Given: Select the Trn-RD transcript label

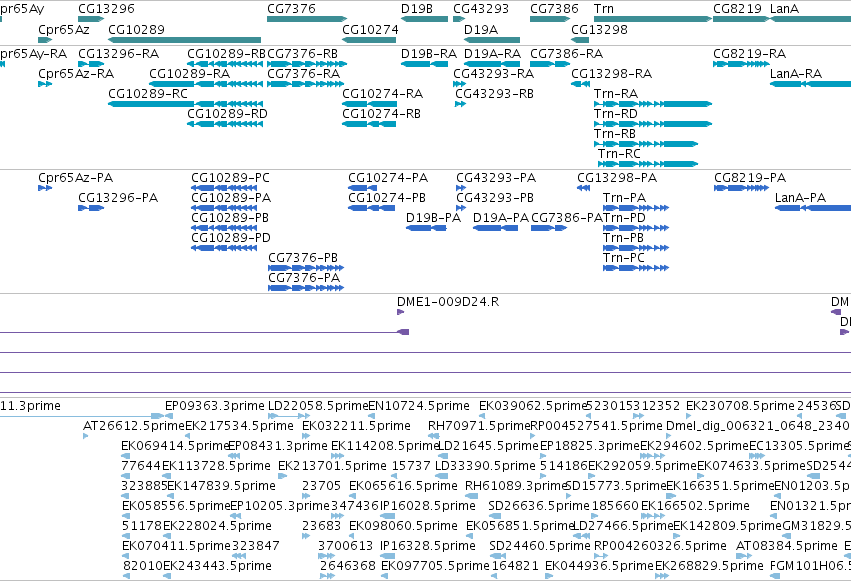Looking at the screenshot, I should pos(615,114).
